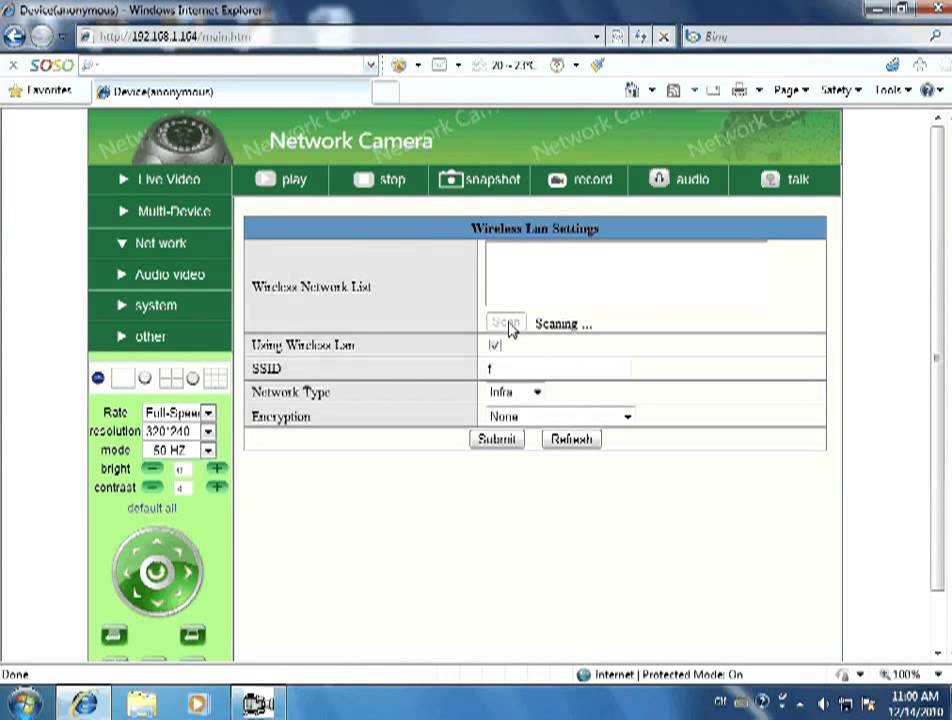
Task: Open the Multi-Device menu item
Action: tap(160, 211)
